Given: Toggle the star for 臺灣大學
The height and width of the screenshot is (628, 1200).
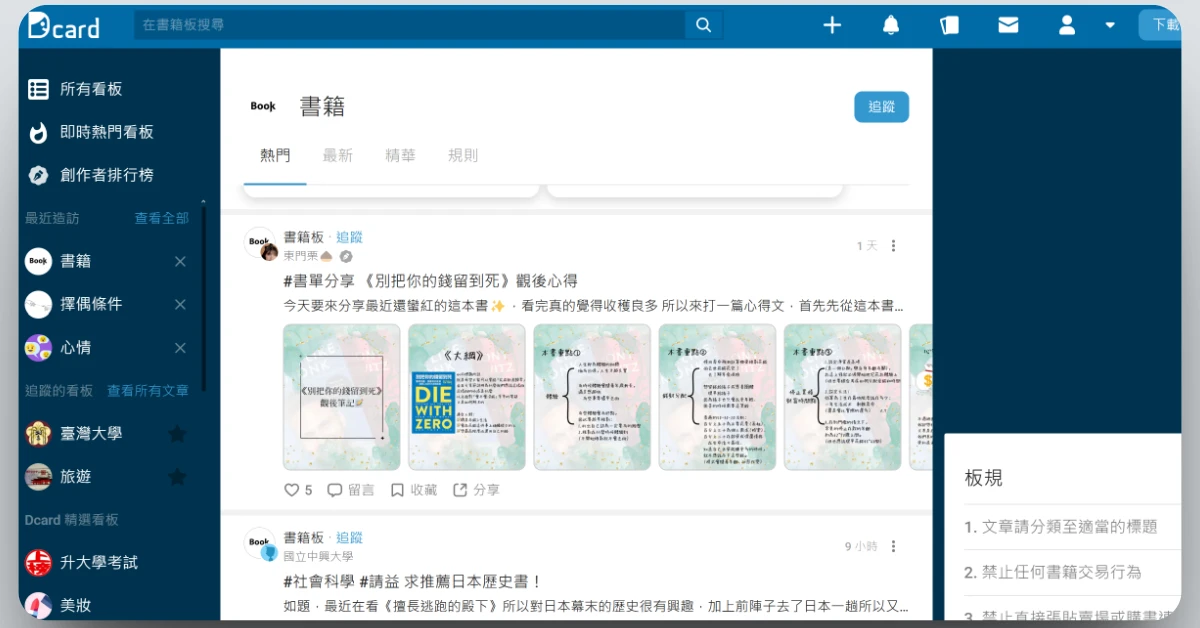Looking at the screenshot, I should (177, 434).
